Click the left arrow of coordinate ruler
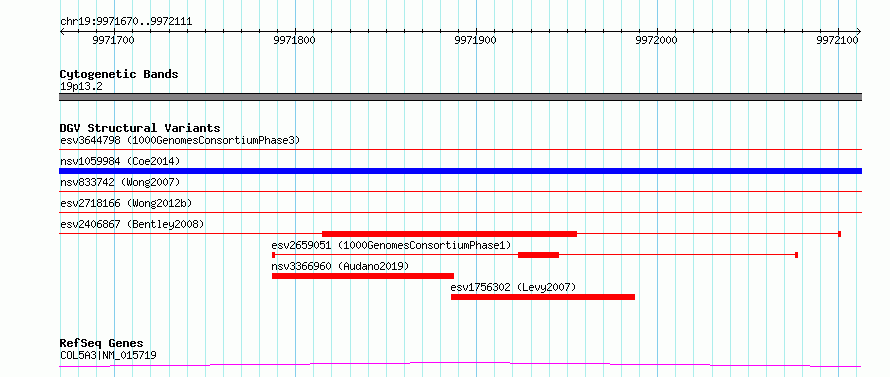 (x=62, y=31)
